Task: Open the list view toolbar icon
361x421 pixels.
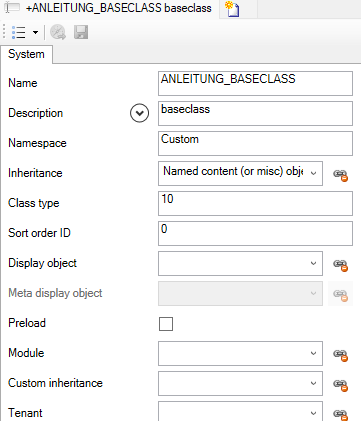Action: point(19,32)
